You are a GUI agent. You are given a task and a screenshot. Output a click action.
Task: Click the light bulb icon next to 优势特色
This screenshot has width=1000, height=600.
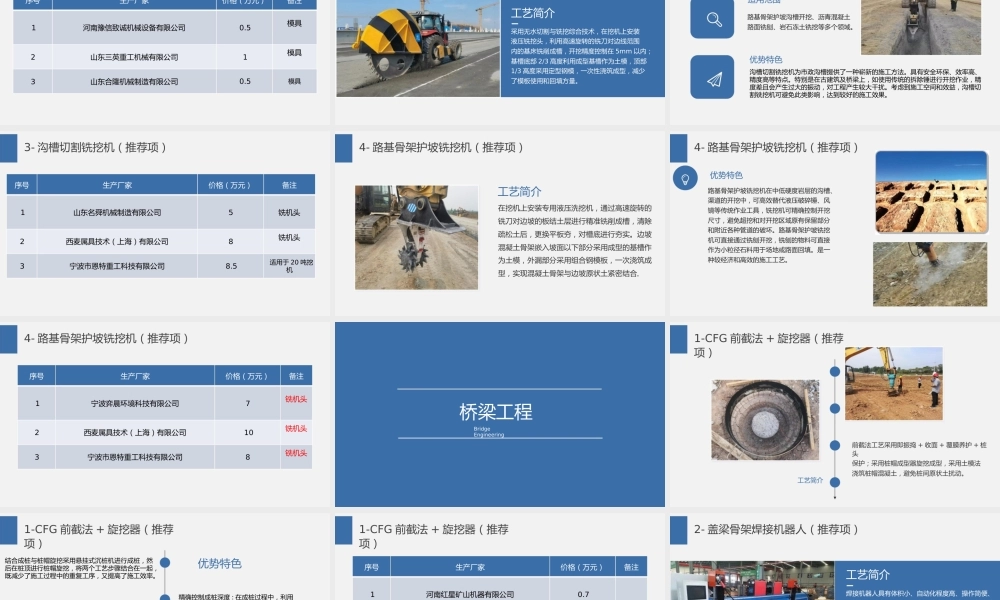685,178
